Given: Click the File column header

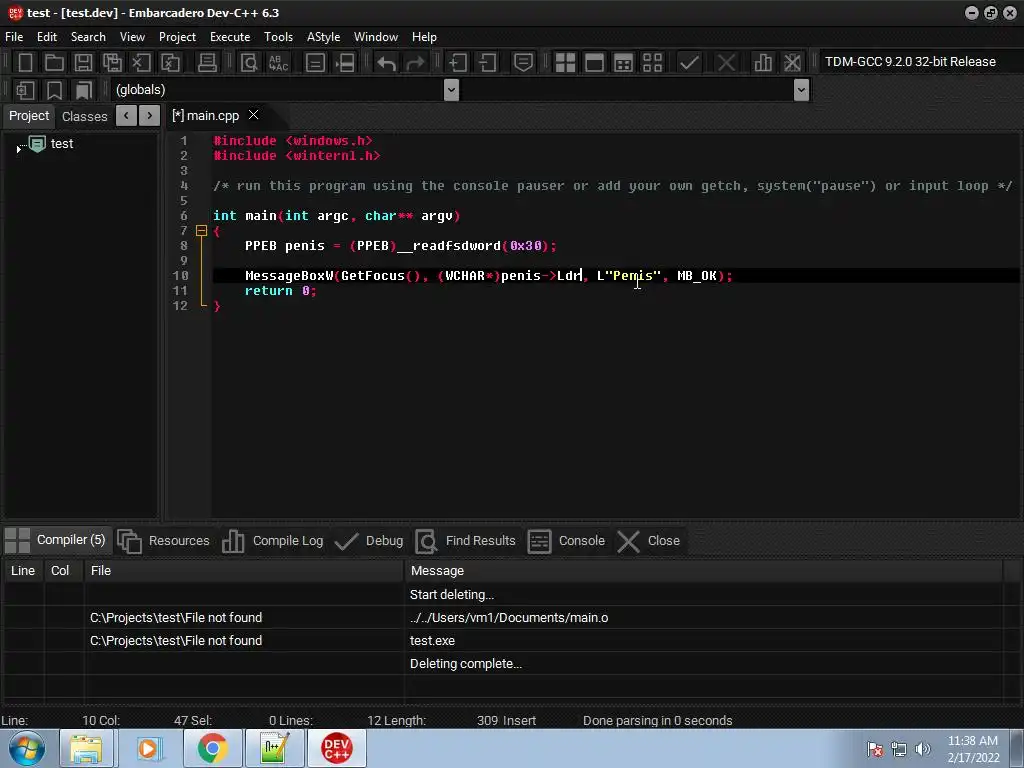Looking at the screenshot, I should tap(244, 571).
